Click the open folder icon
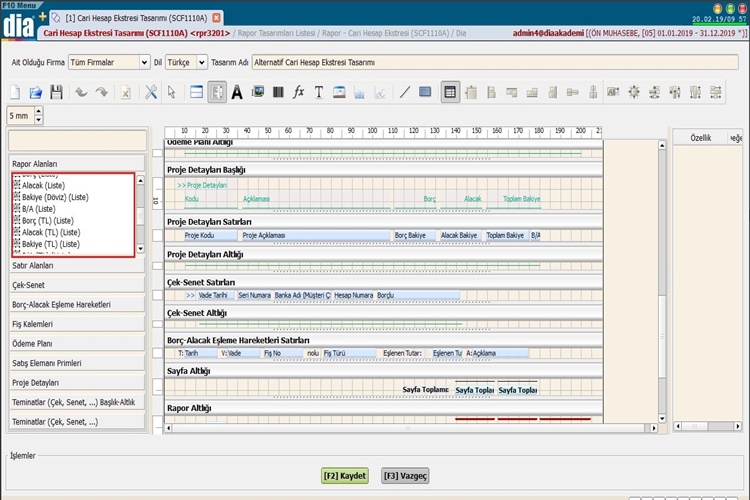This screenshot has height=500, width=750. (x=36, y=92)
